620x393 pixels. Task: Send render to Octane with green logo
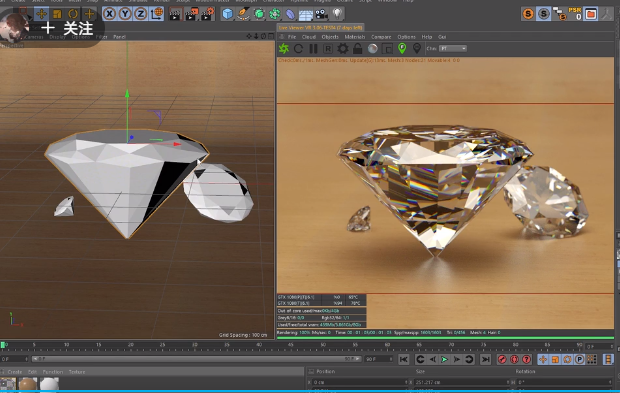pos(284,49)
